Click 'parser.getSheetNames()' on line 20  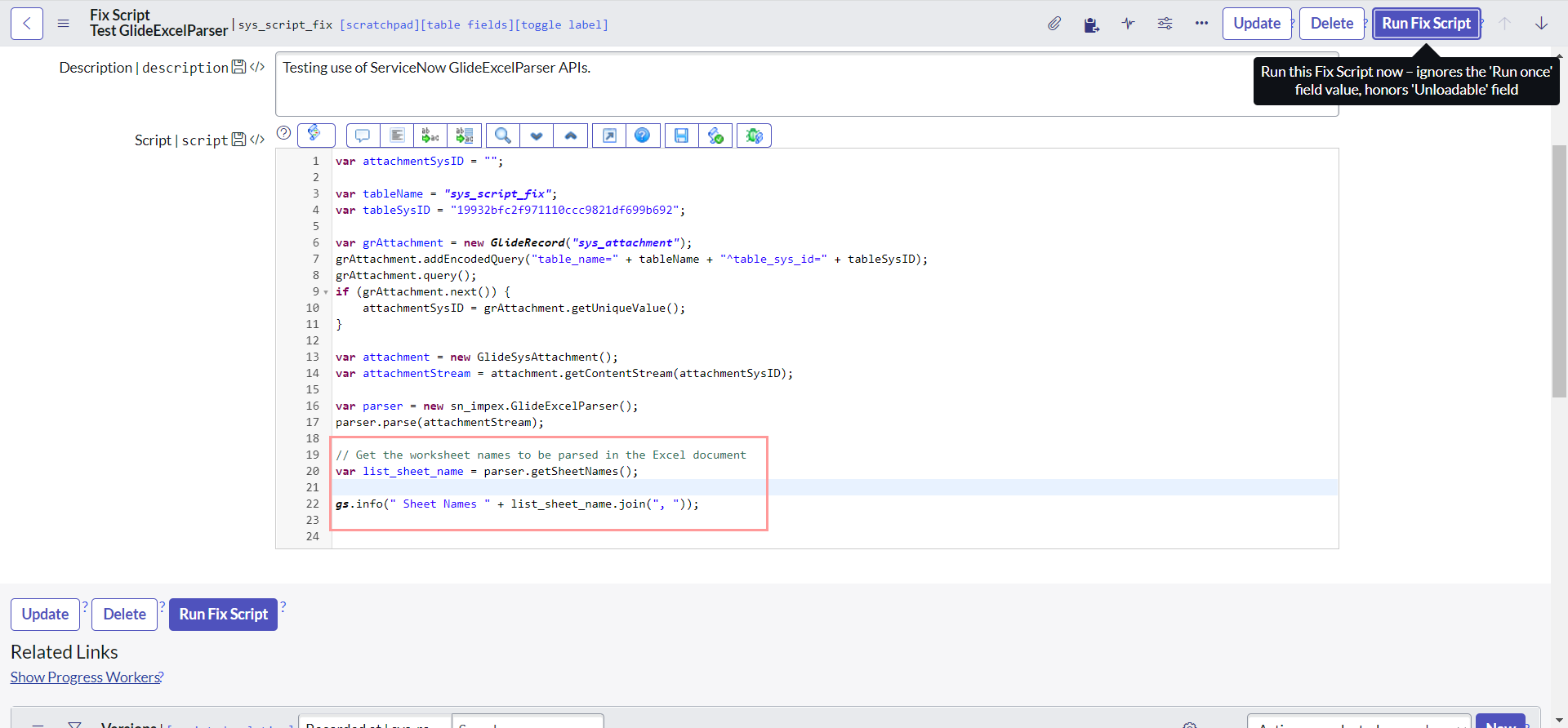(558, 472)
